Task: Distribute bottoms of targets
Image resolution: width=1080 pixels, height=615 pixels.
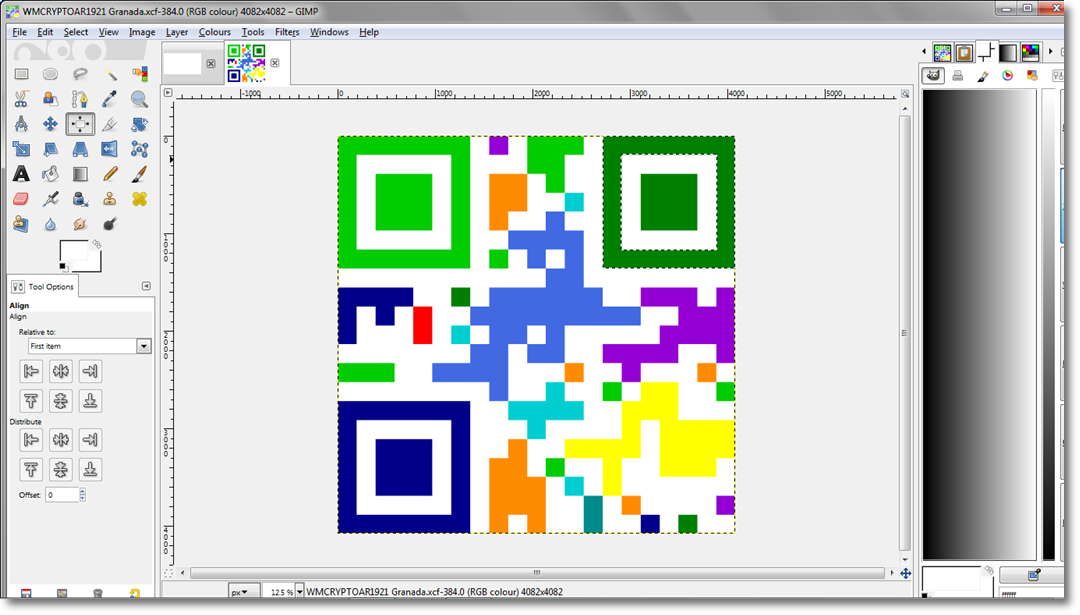Action: (x=90, y=469)
